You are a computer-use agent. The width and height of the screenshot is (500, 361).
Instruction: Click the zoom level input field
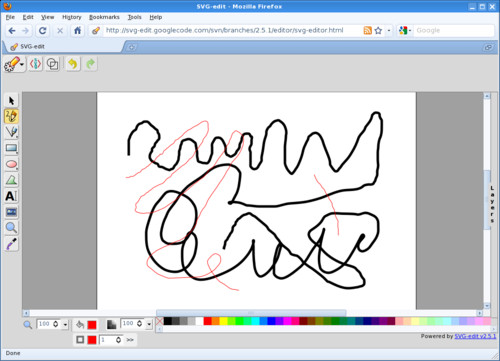(x=45, y=324)
